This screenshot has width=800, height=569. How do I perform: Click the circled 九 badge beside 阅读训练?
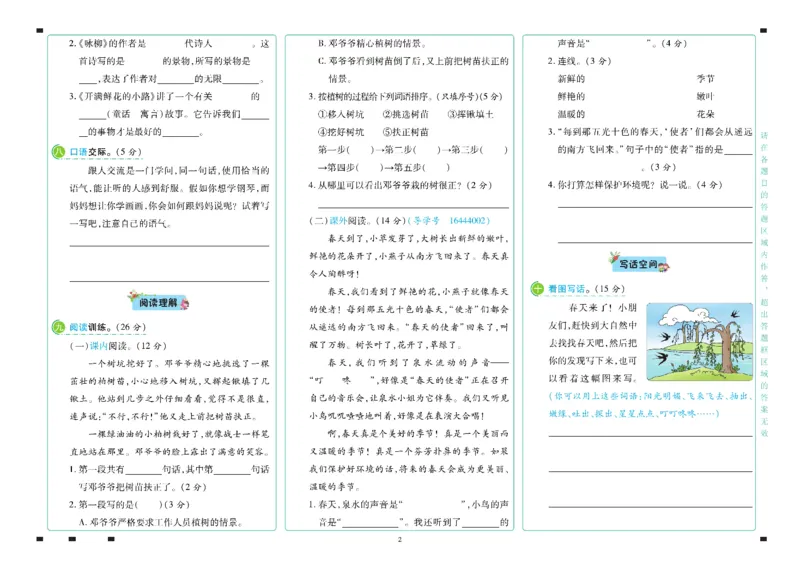click(x=59, y=327)
